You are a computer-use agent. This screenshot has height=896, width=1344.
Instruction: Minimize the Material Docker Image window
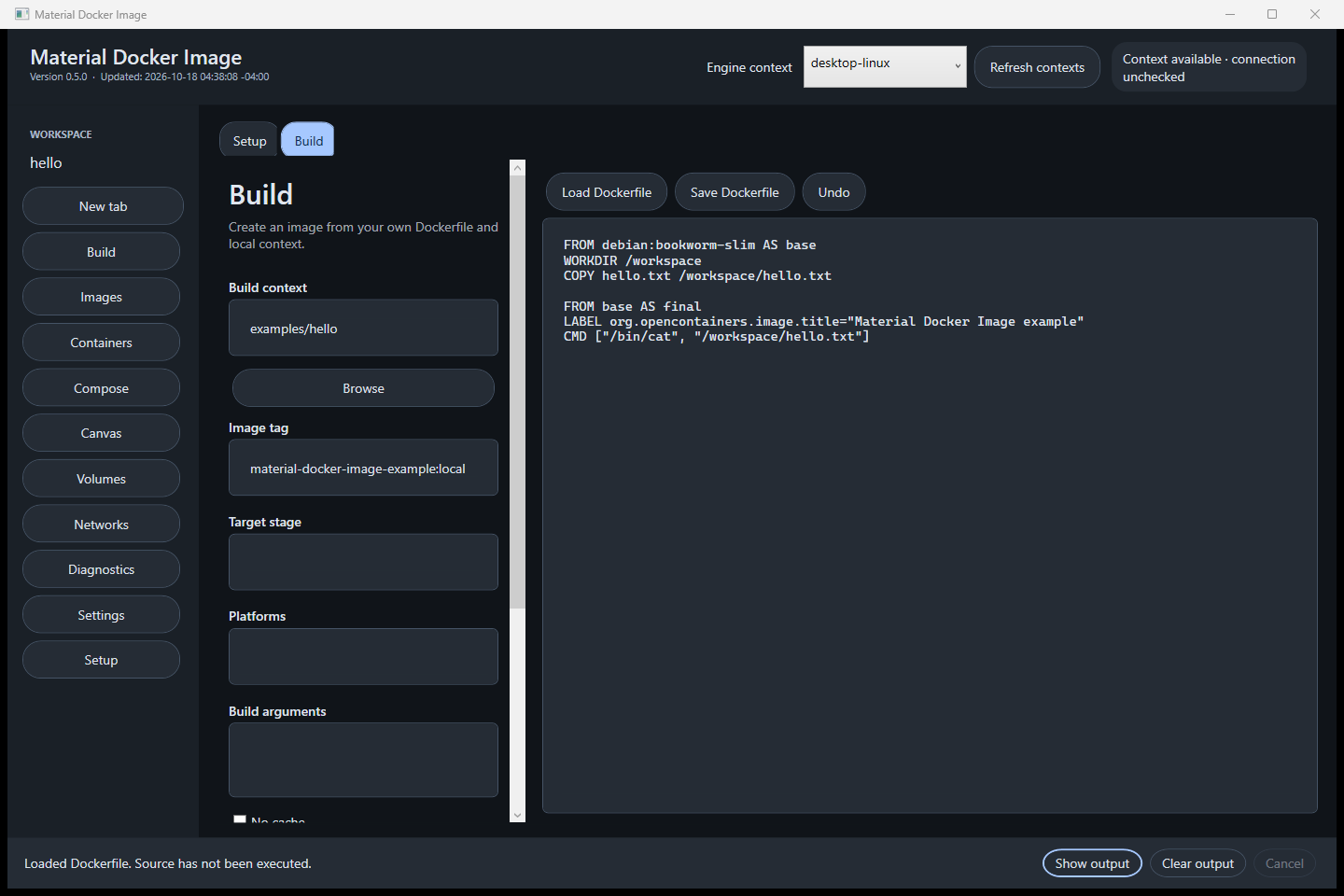point(1230,14)
